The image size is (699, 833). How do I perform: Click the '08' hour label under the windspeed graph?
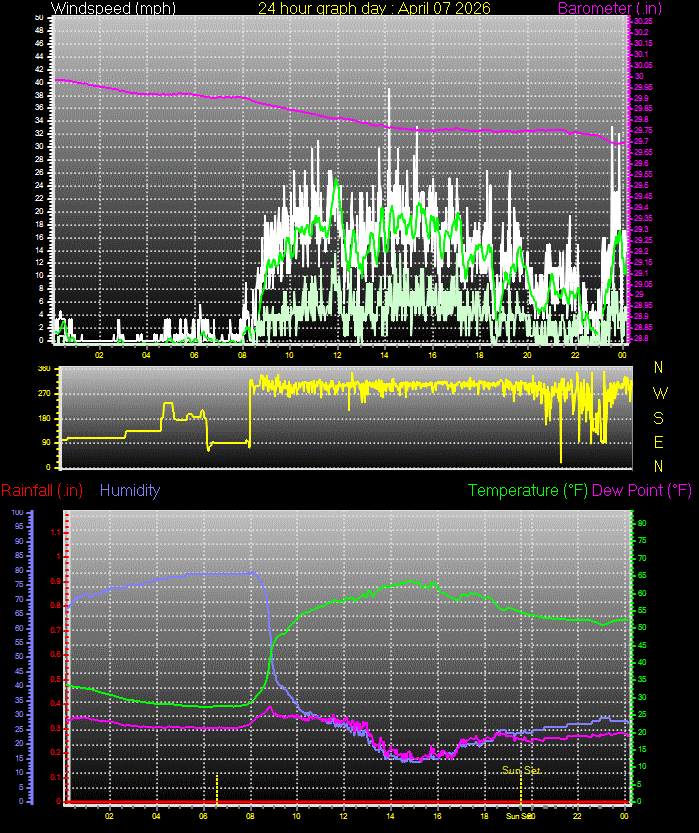pyautogui.click(x=242, y=355)
